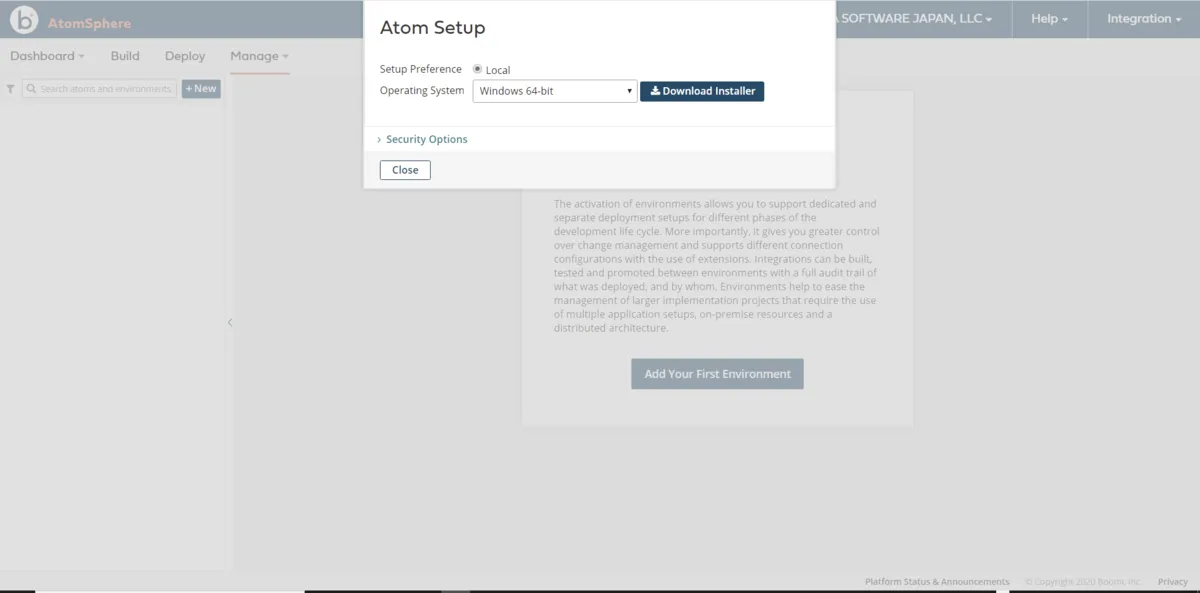Open the Operating System dropdown
The width and height of the screenshot is (1200, 593).
(x=555, y=91)
